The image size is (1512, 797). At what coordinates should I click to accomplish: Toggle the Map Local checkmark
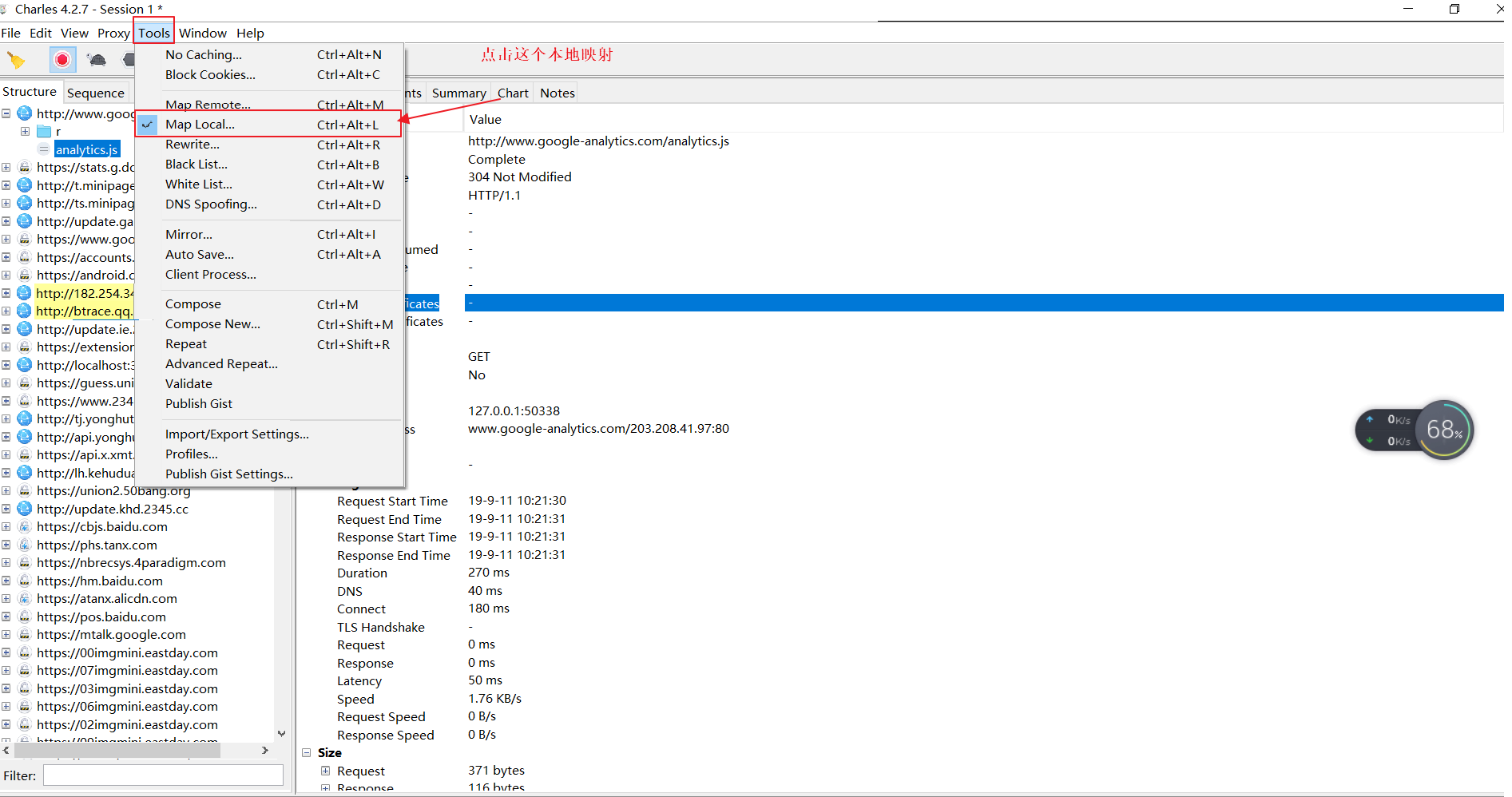(x=148, y=125)
